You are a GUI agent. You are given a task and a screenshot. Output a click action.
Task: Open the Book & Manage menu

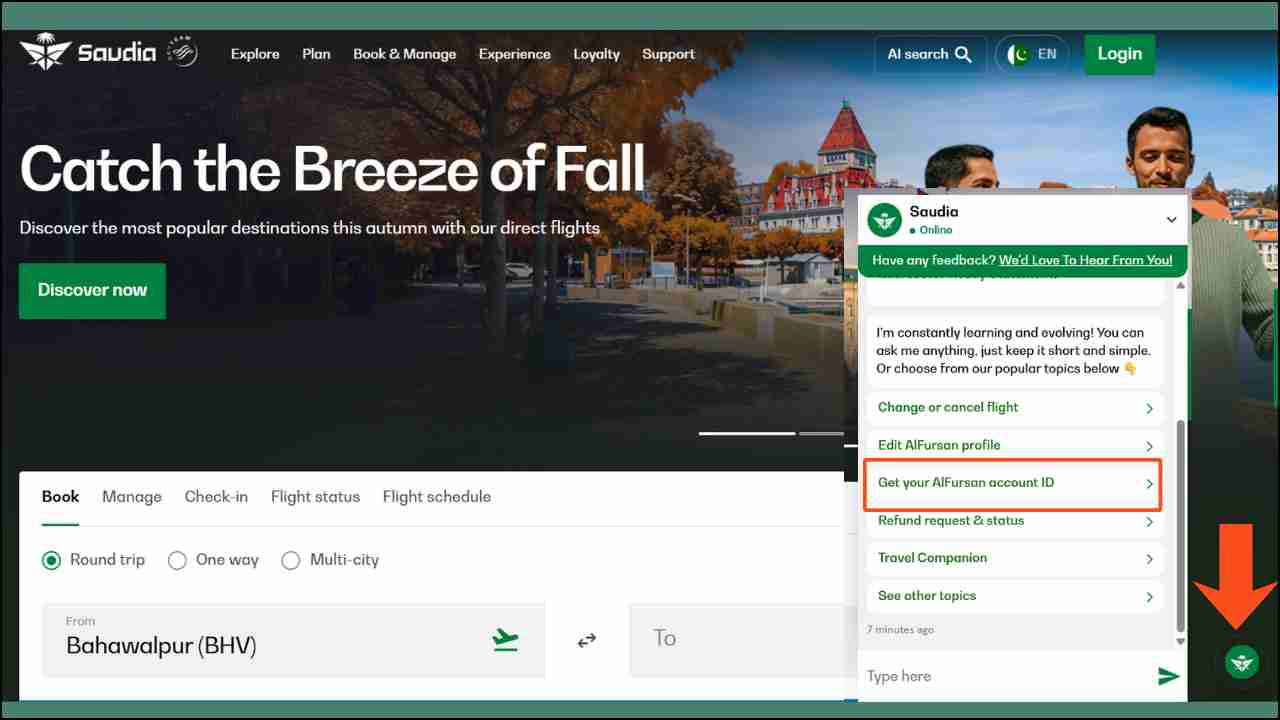point(404,54)
